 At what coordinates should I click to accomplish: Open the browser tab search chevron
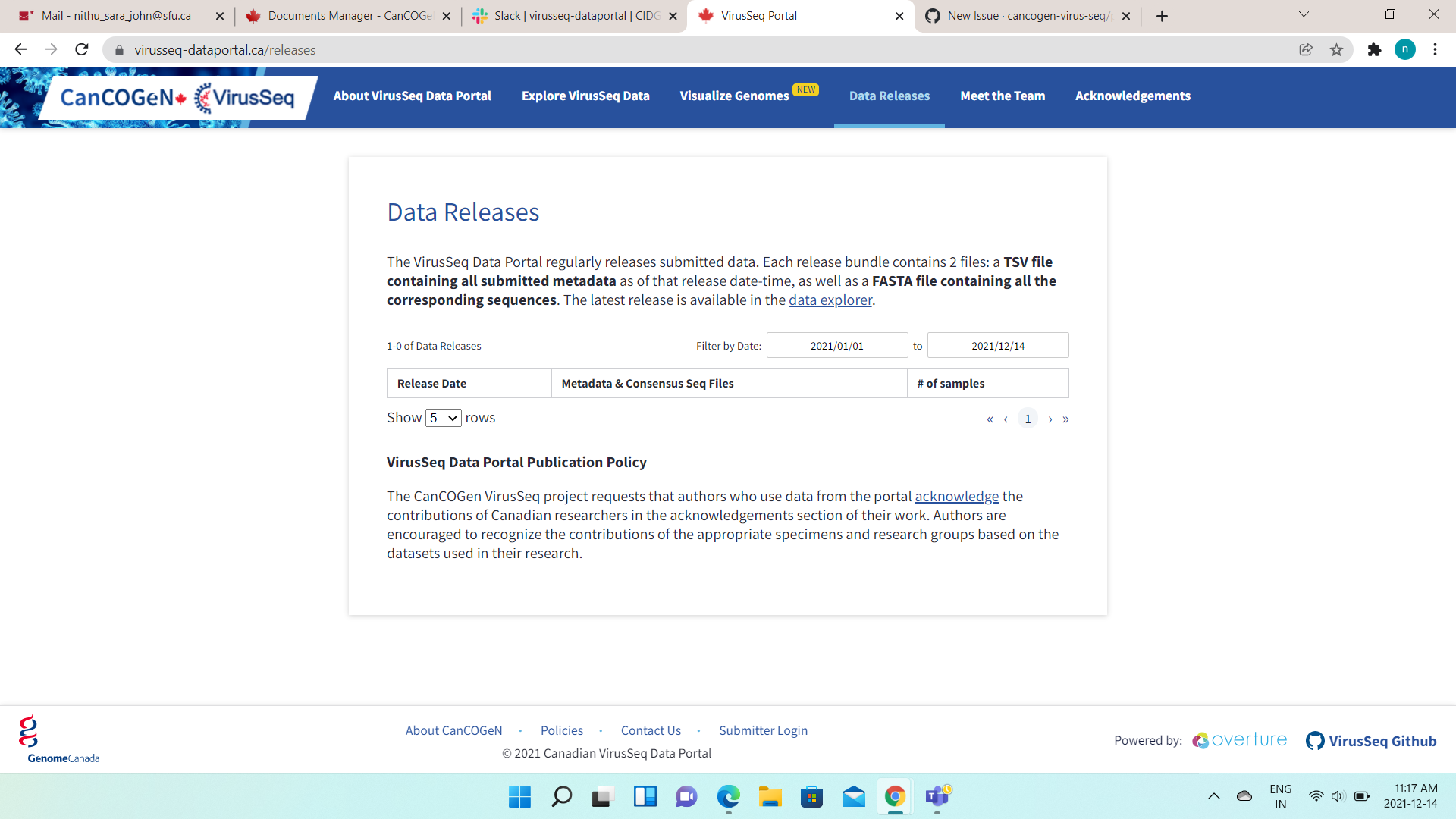[x=1303, y=14]
